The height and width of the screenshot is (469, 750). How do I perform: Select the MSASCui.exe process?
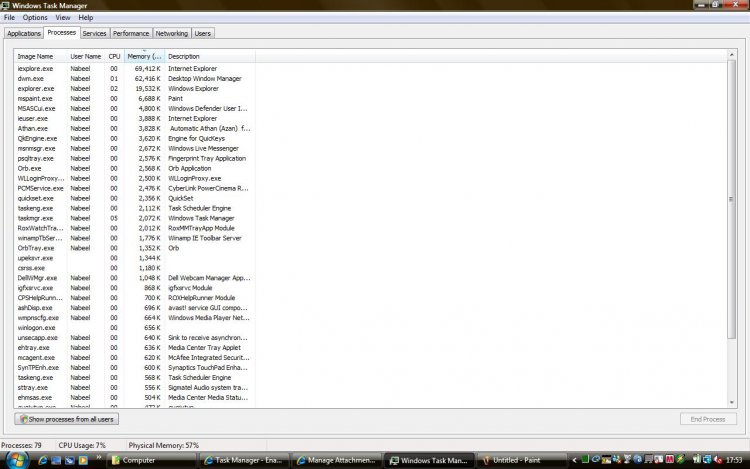[134, 109]
